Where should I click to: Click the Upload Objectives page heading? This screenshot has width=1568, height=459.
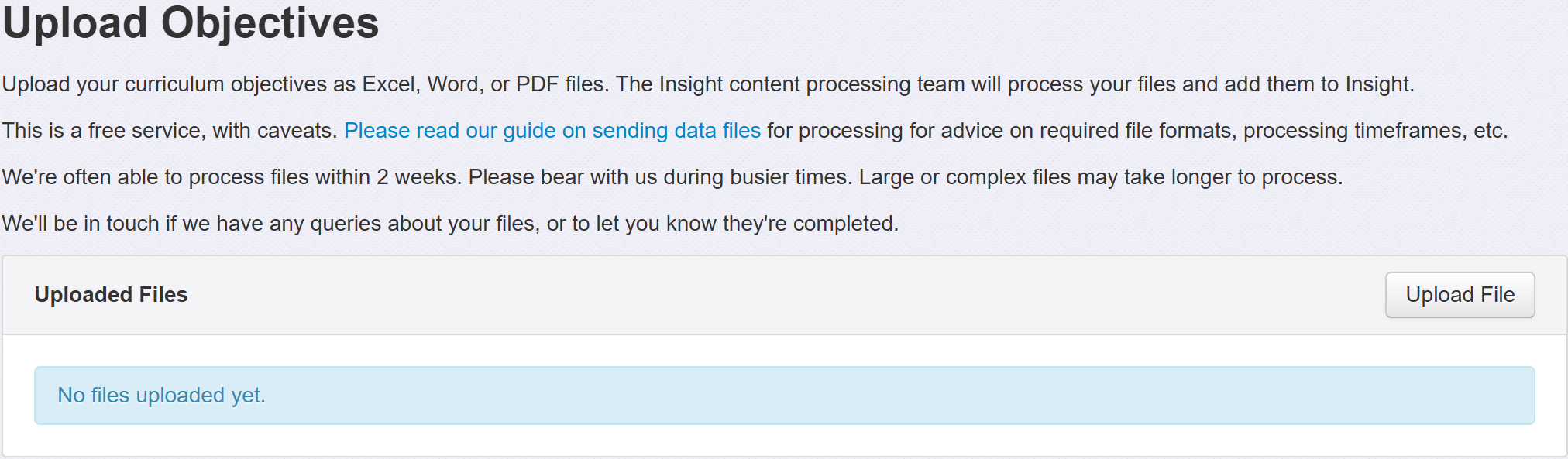click(191, 22)
